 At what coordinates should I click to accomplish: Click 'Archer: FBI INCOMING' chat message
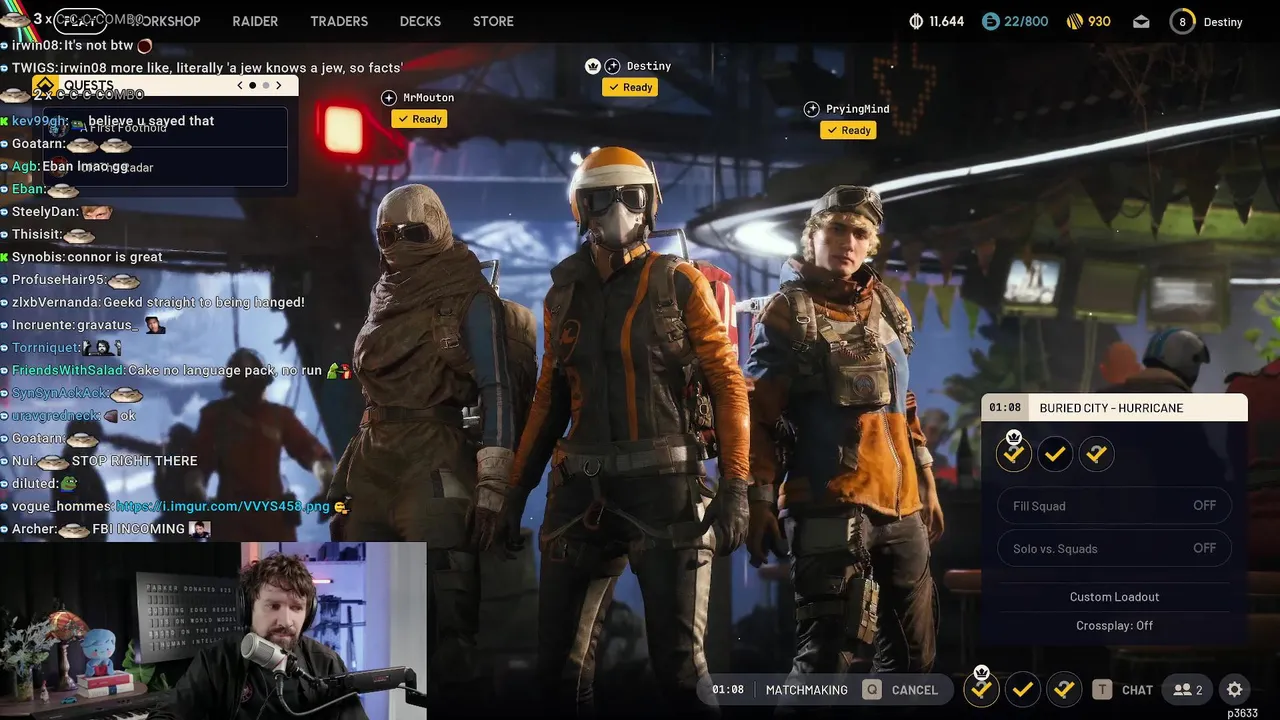coord(106,529)
